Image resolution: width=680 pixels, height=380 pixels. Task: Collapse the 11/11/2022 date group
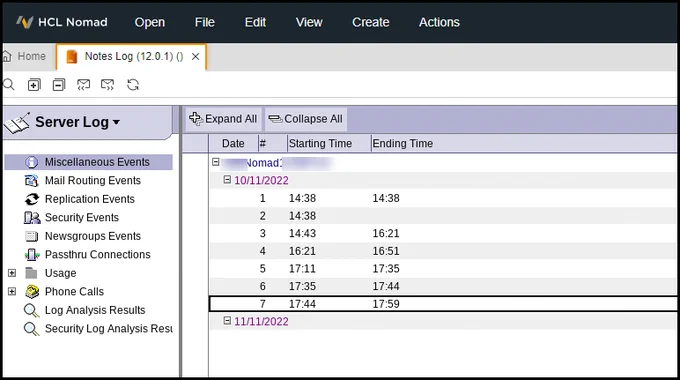tap(227, 321)
